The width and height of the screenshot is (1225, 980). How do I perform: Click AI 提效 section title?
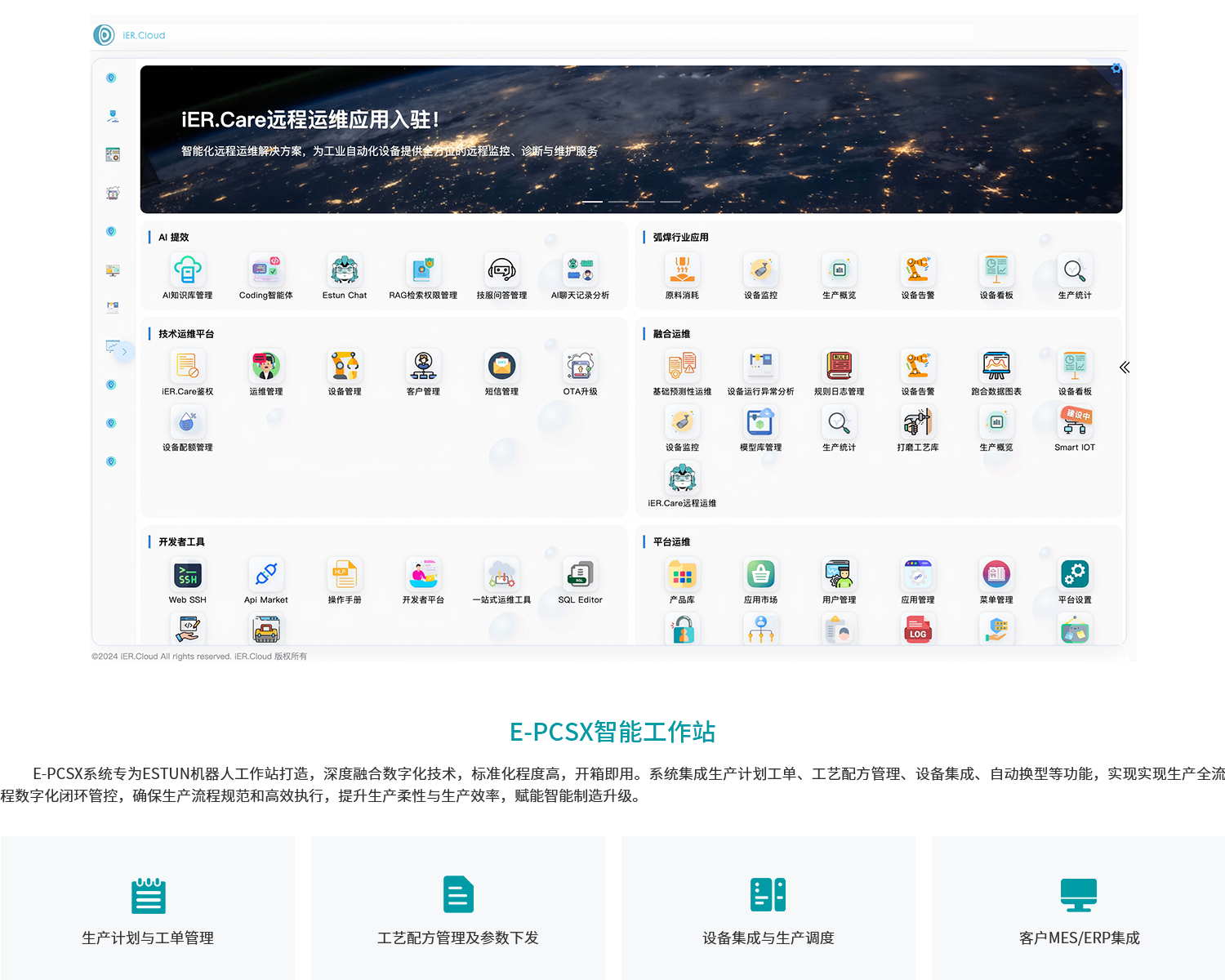(x=173, y=237)
